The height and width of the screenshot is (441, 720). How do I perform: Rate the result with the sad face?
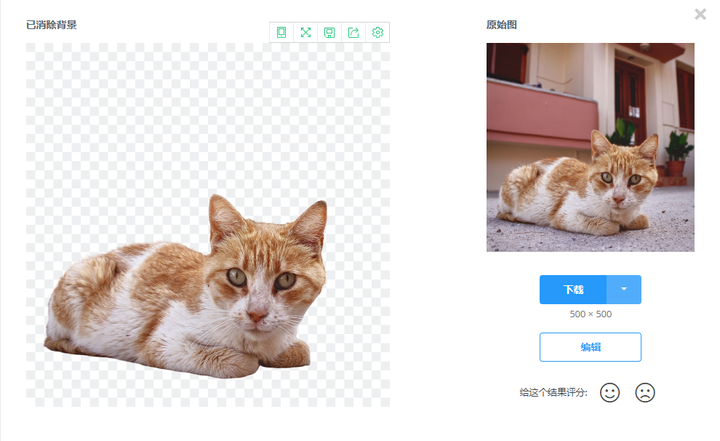click(645, 393)
